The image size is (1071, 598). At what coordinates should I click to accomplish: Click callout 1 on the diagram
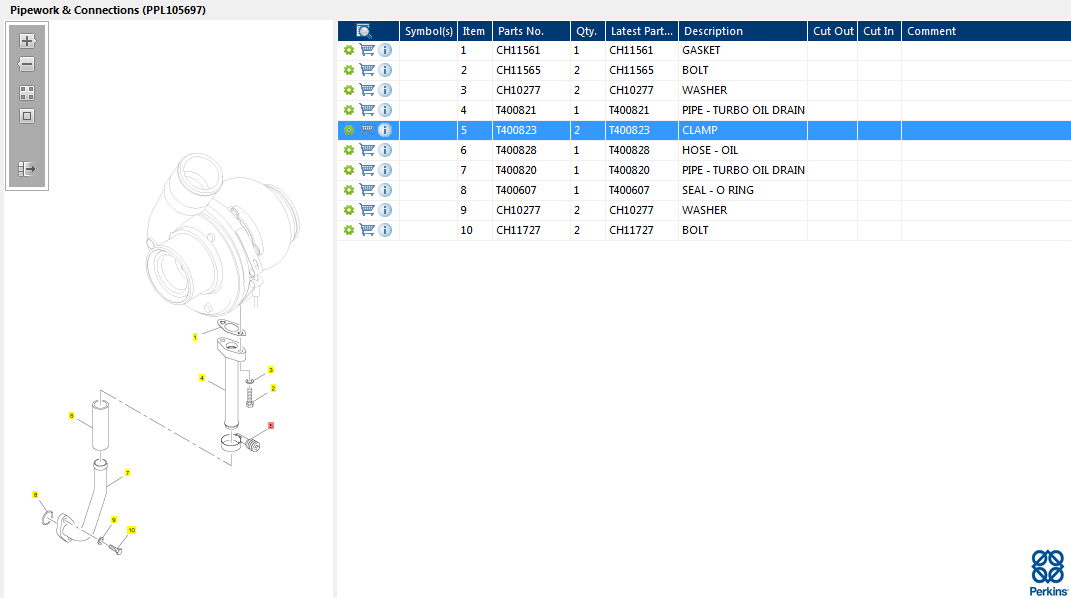195,337
